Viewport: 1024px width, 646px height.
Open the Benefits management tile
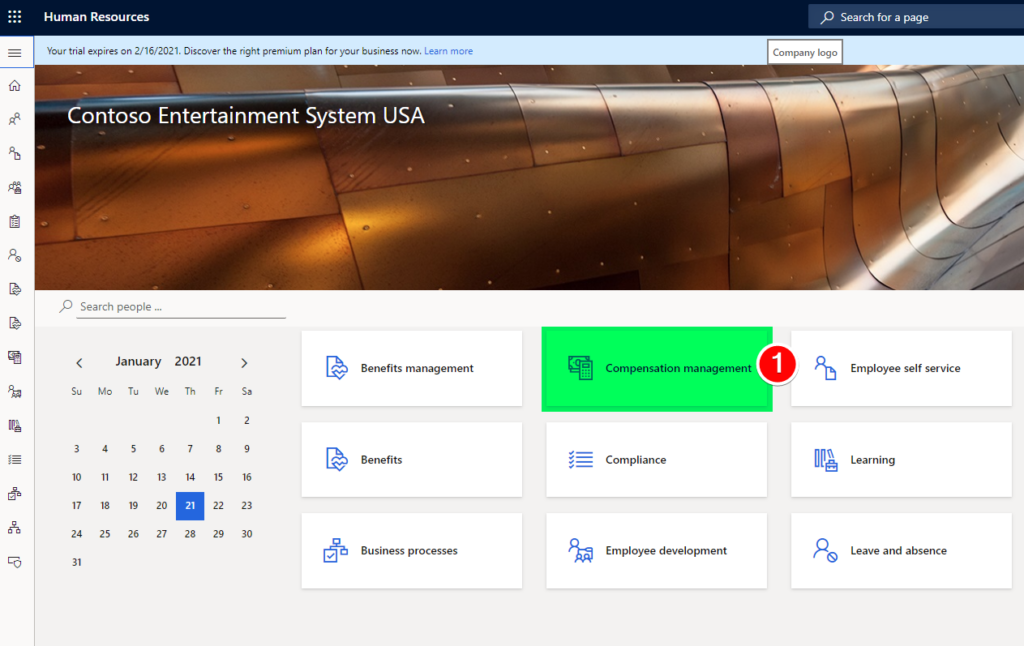click(411, 368)
